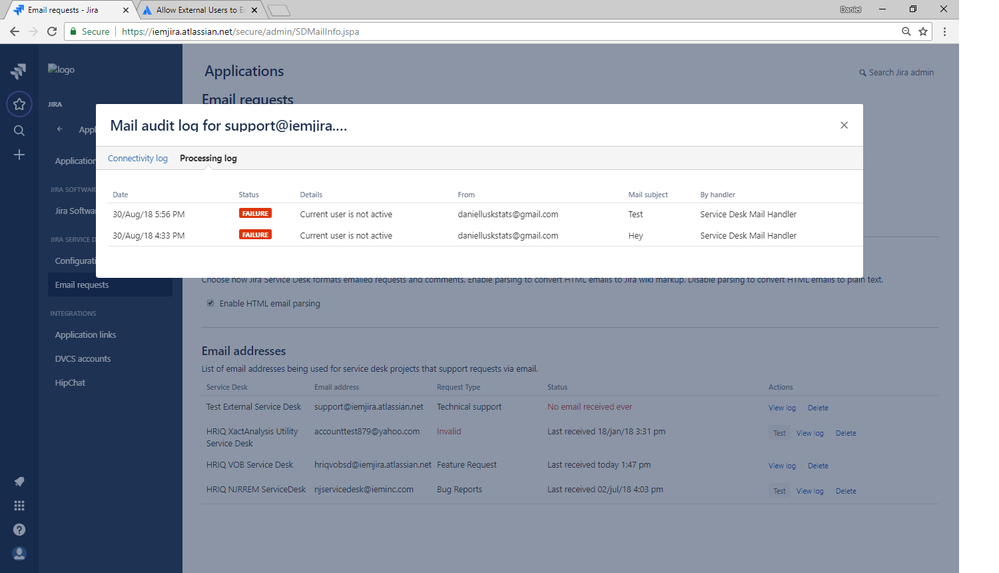Open the app switcher grid icon
The height and width of the screenshot is (573, 999).
[x=19, y=505]
